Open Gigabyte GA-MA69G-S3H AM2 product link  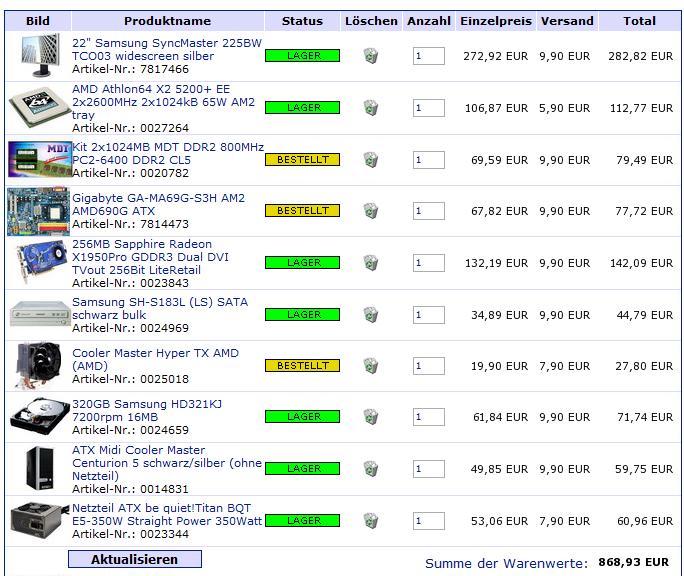(x=158, y=204)
